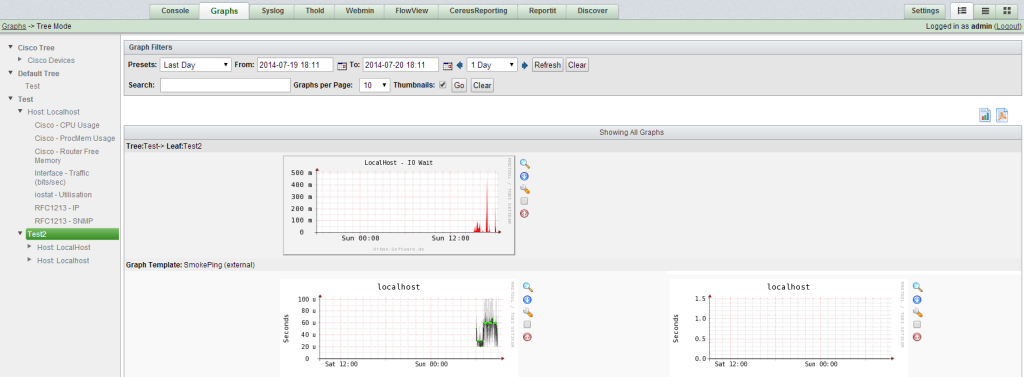Open the Syslog tab

[272, 11]
